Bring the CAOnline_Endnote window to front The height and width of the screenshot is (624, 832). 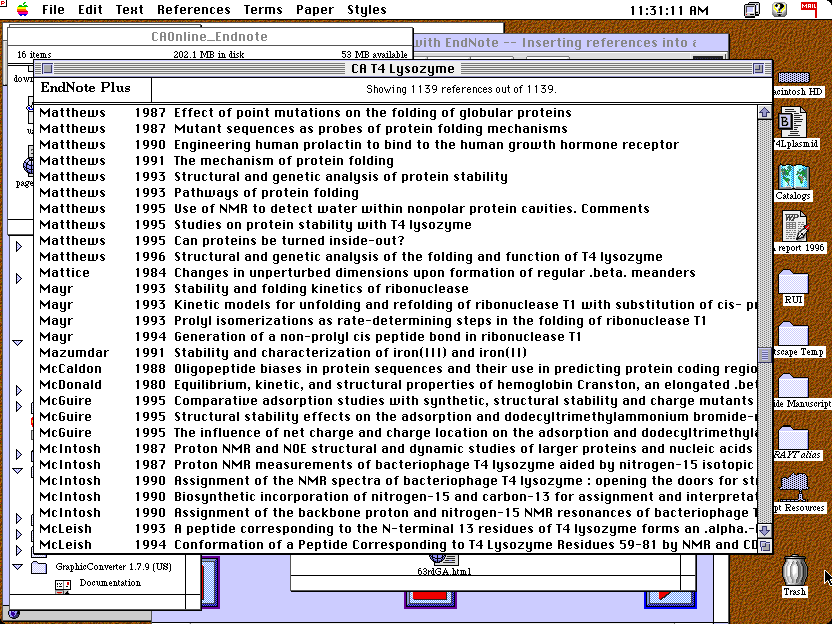click(210, 37)
